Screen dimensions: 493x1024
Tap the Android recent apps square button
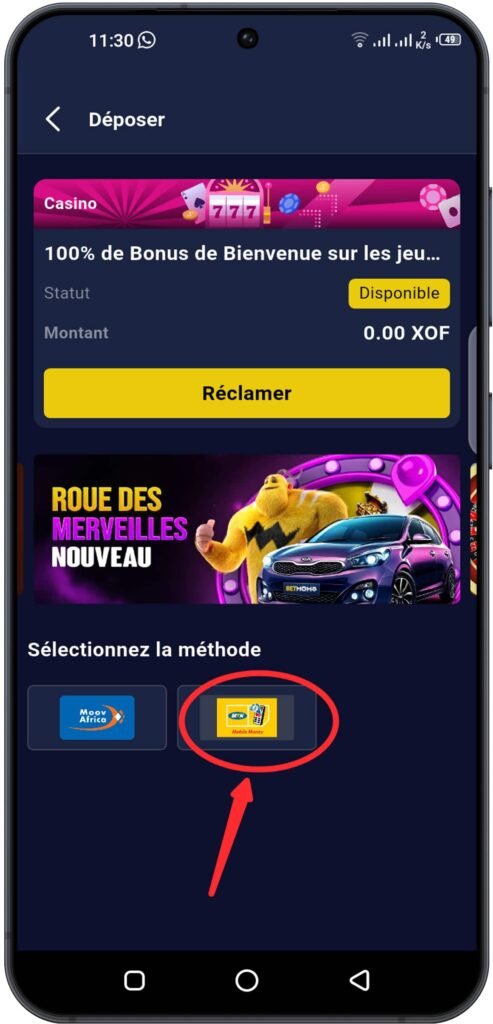pyautogui.click(x=135, y=980)
